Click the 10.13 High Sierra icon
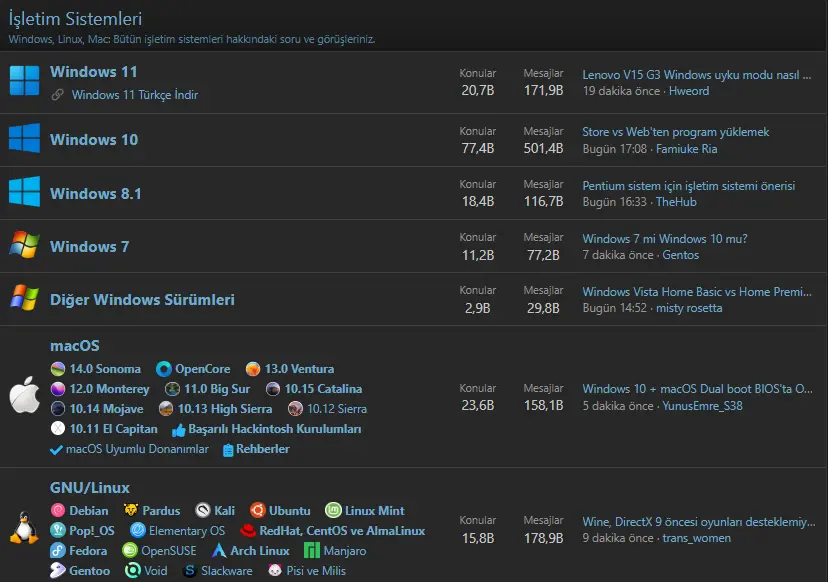This screenshot has width=828, height=582. (166, 409)
